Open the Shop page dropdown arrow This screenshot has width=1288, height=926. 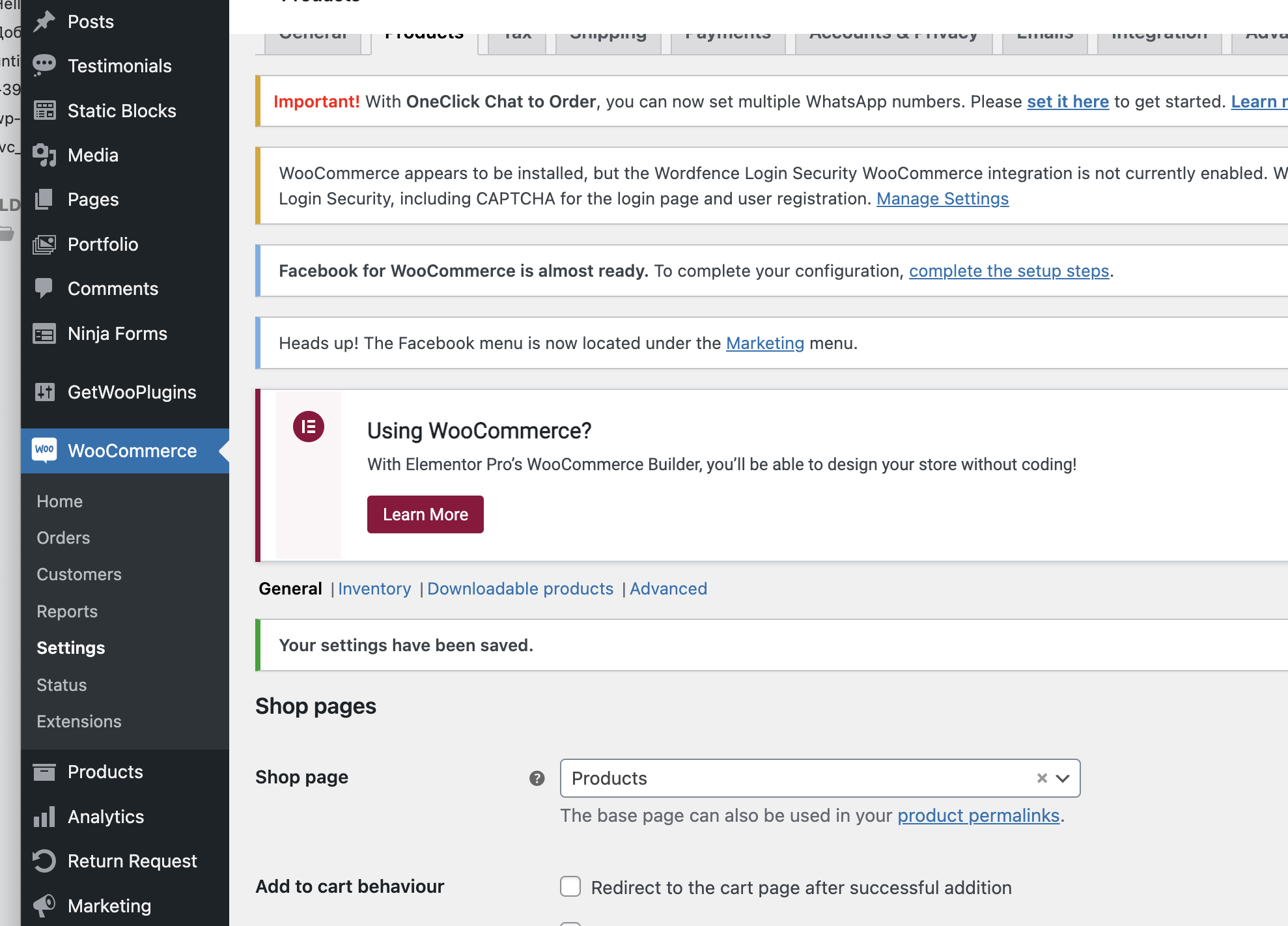[1063, 778]
